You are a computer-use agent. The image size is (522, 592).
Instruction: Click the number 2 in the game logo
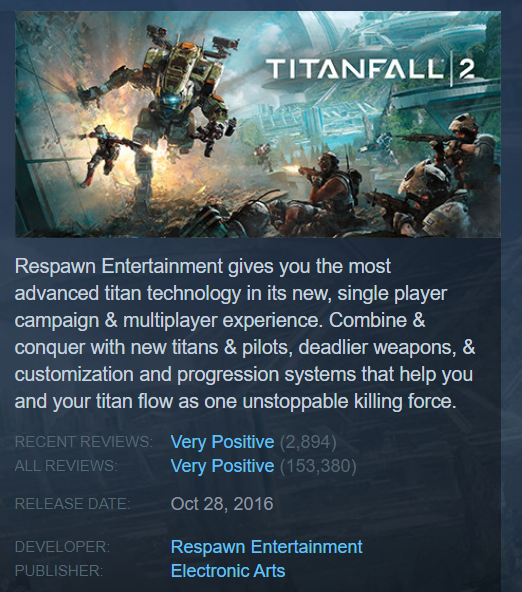467,69
